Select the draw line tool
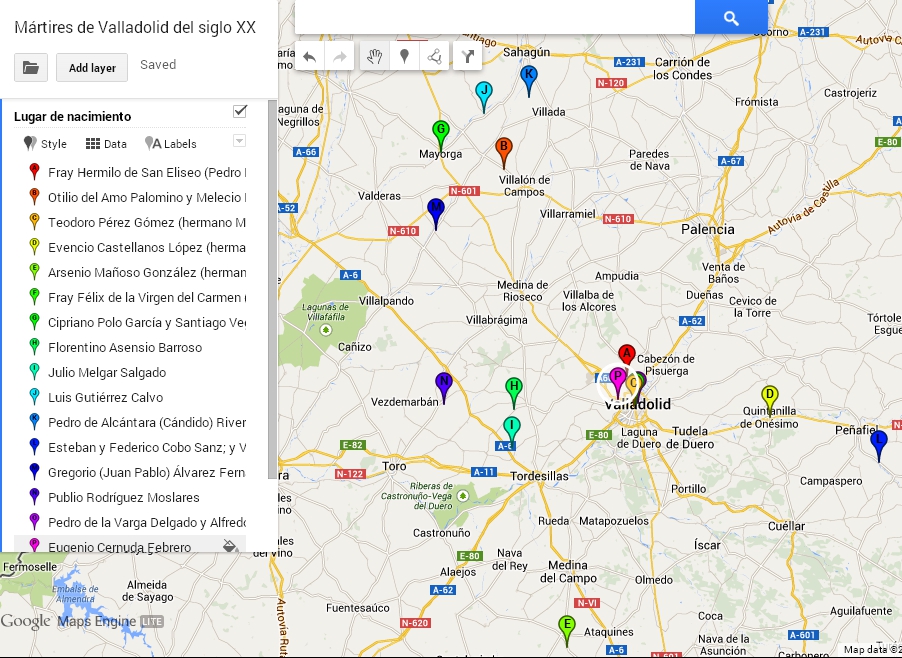The width and height of the screenshot is (902, 658). pos(434,57)
